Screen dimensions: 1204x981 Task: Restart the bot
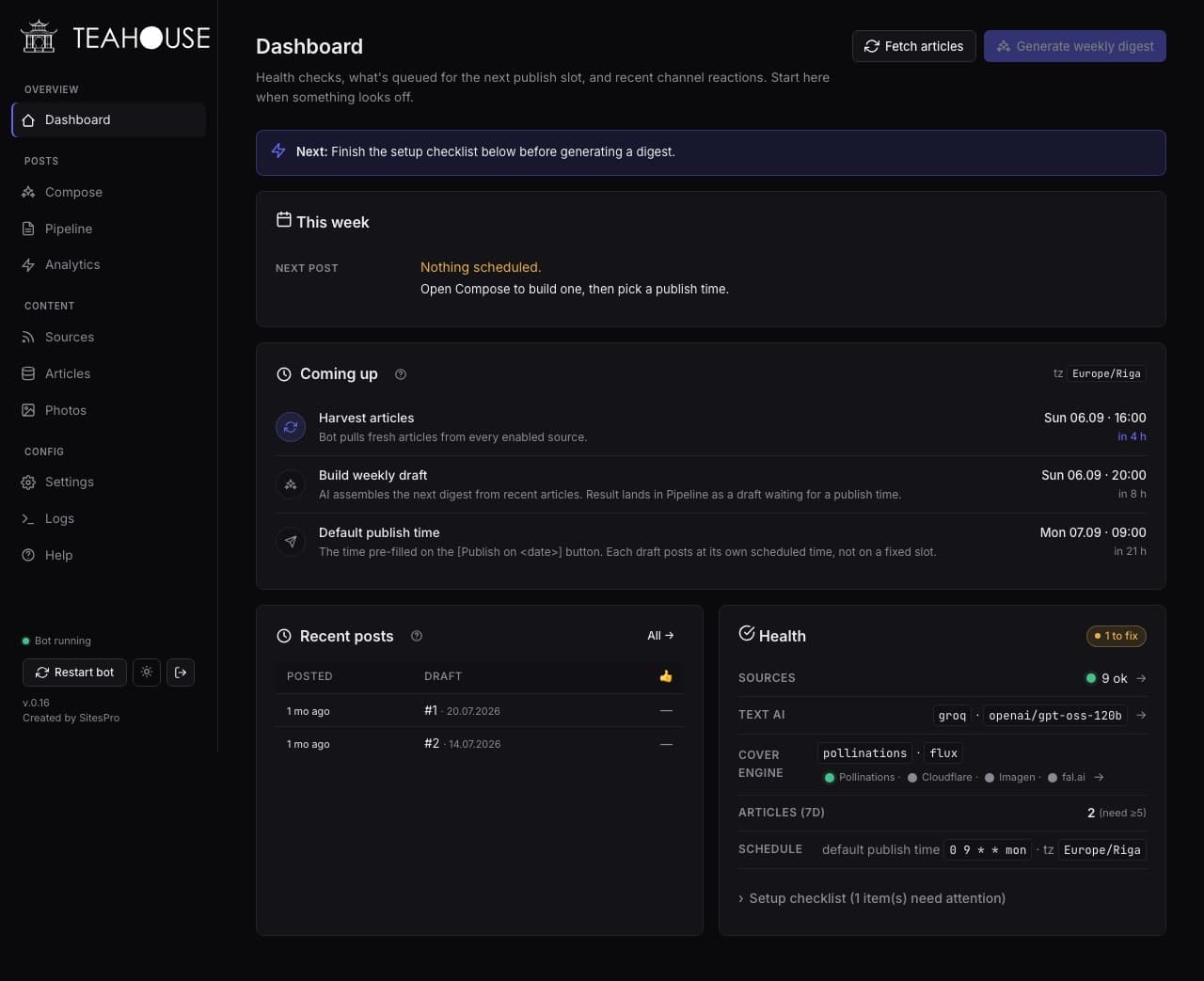pos(74,672)
